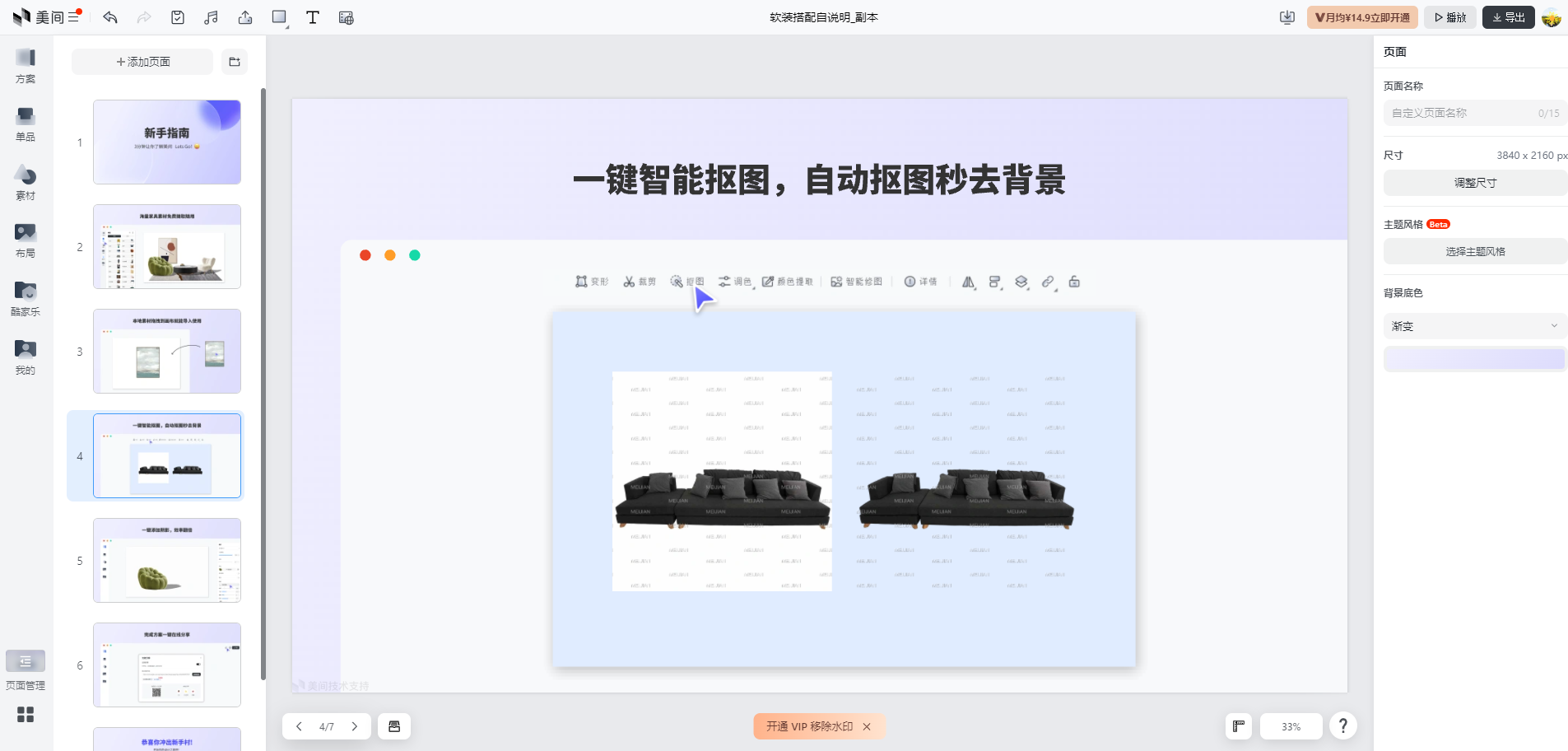Click the page indicator 4/7
This screenshot has width=1568, height=751.
click(327, 726)
